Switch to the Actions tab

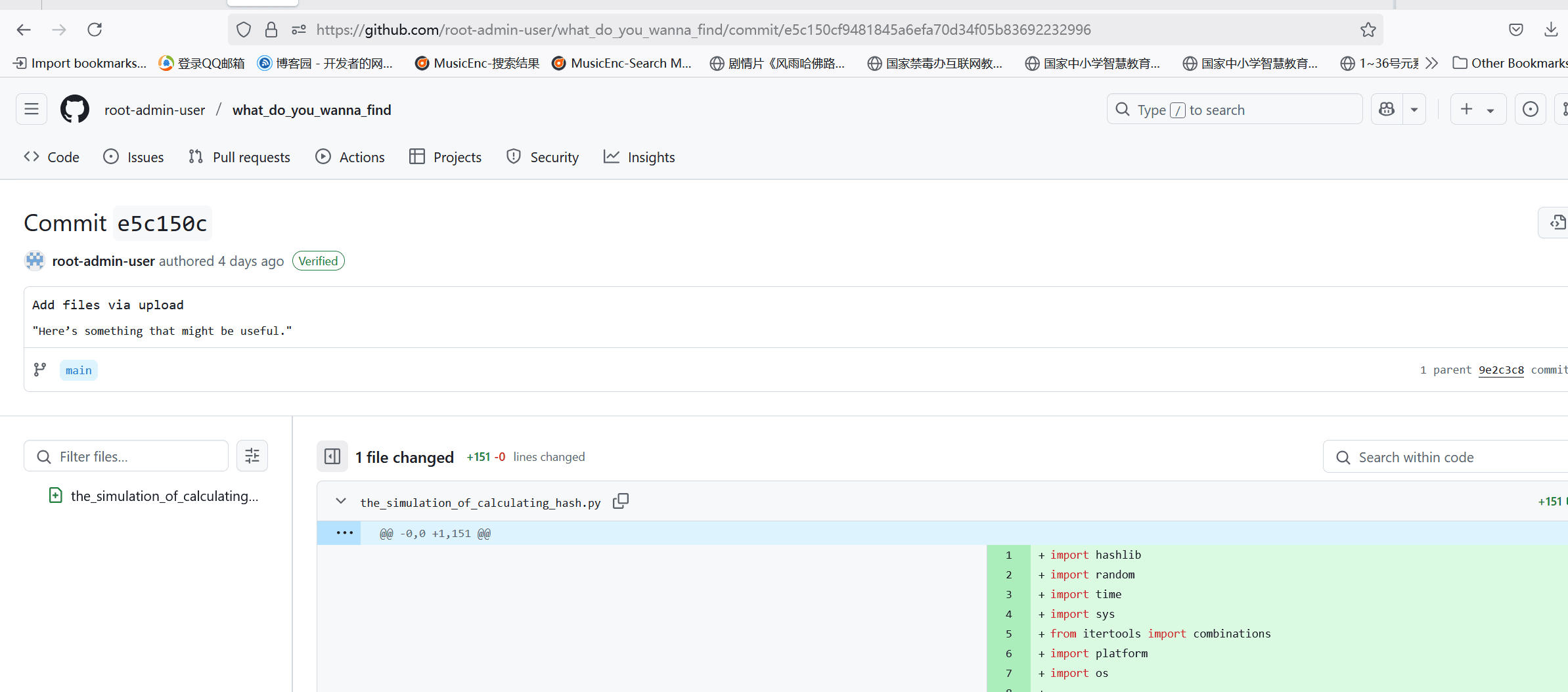coord(350,157)
